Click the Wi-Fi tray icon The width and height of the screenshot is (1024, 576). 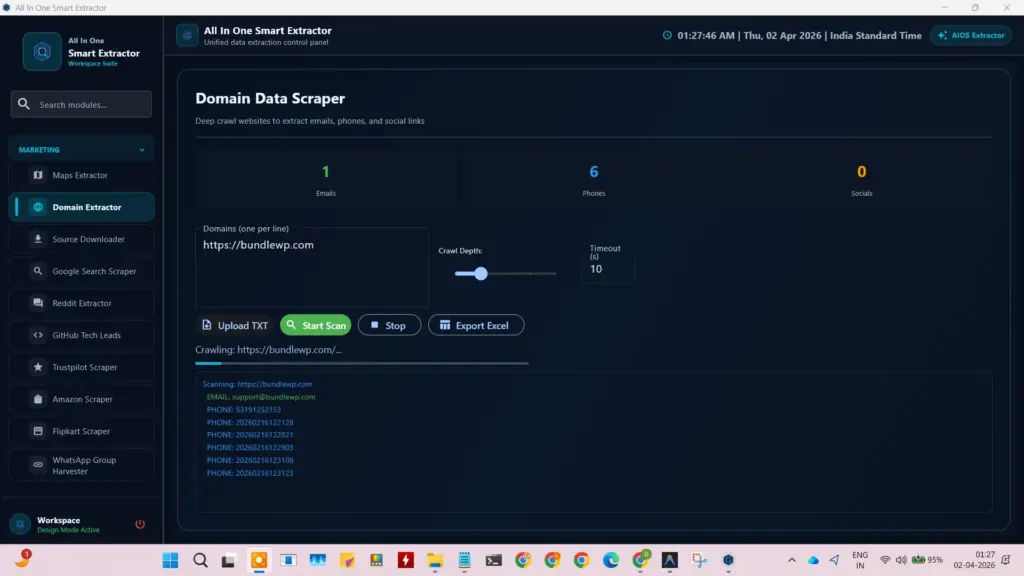885,560
